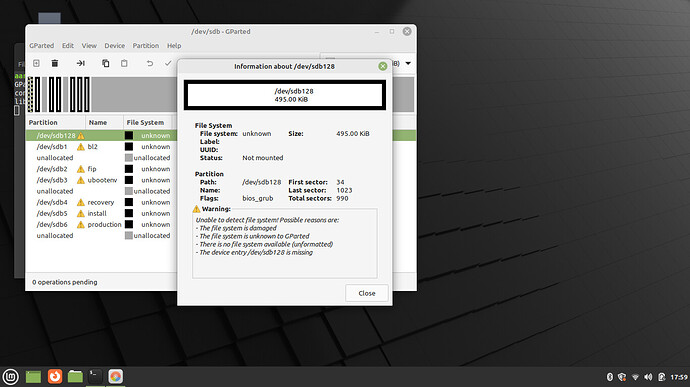Screen dimensions: 690x387
Task: Open the Wi-Fi network tray icon
Action: click(635, 377)
